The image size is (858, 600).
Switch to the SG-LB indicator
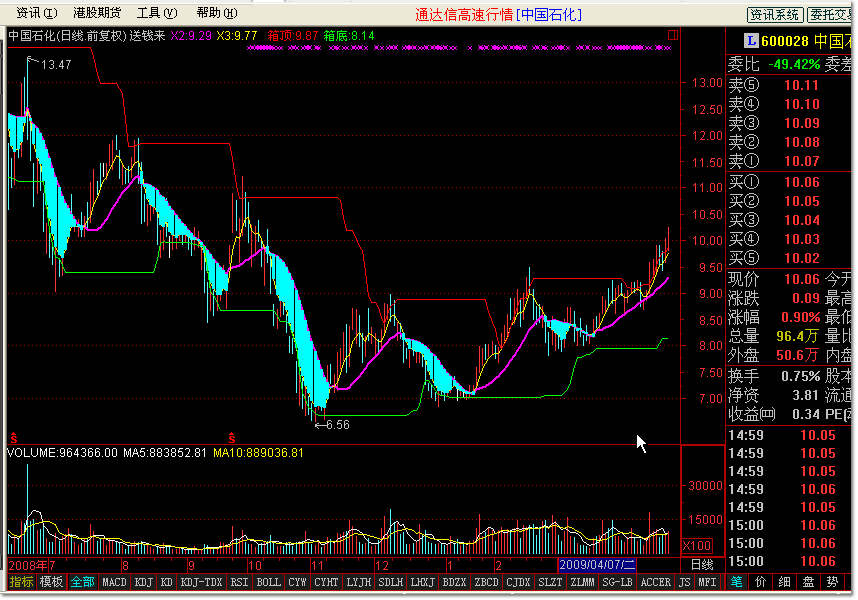tap(617, 582)
